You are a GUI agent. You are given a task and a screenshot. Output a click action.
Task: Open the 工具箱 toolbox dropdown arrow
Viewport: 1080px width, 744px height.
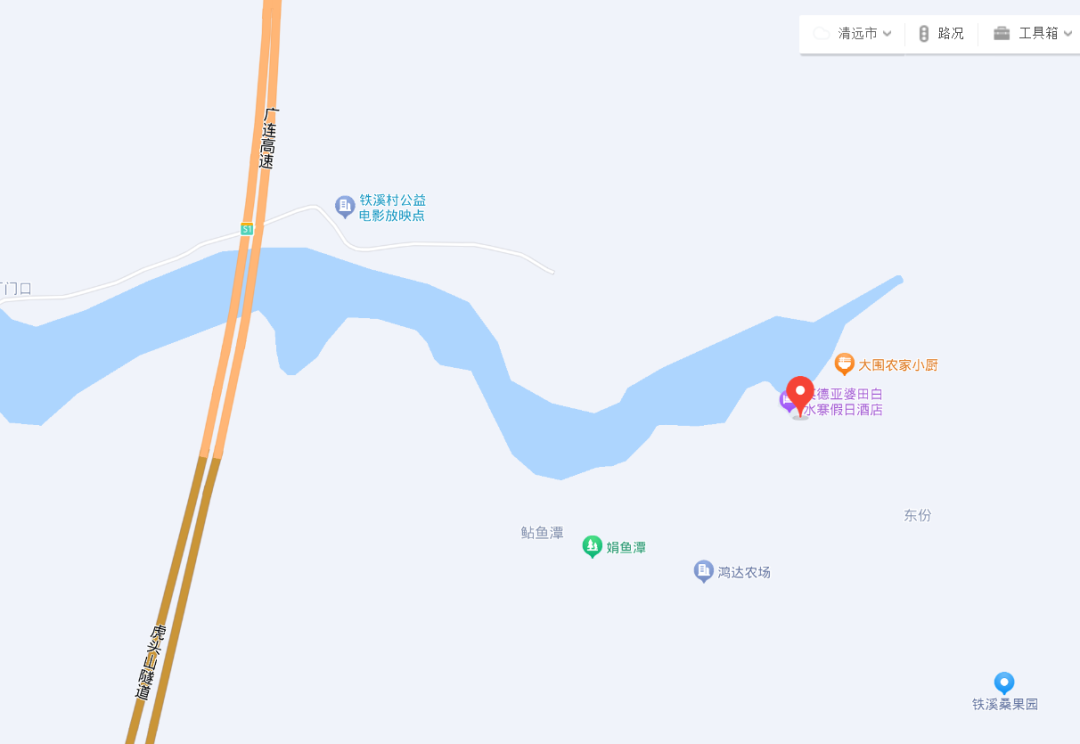point(1068,33)
